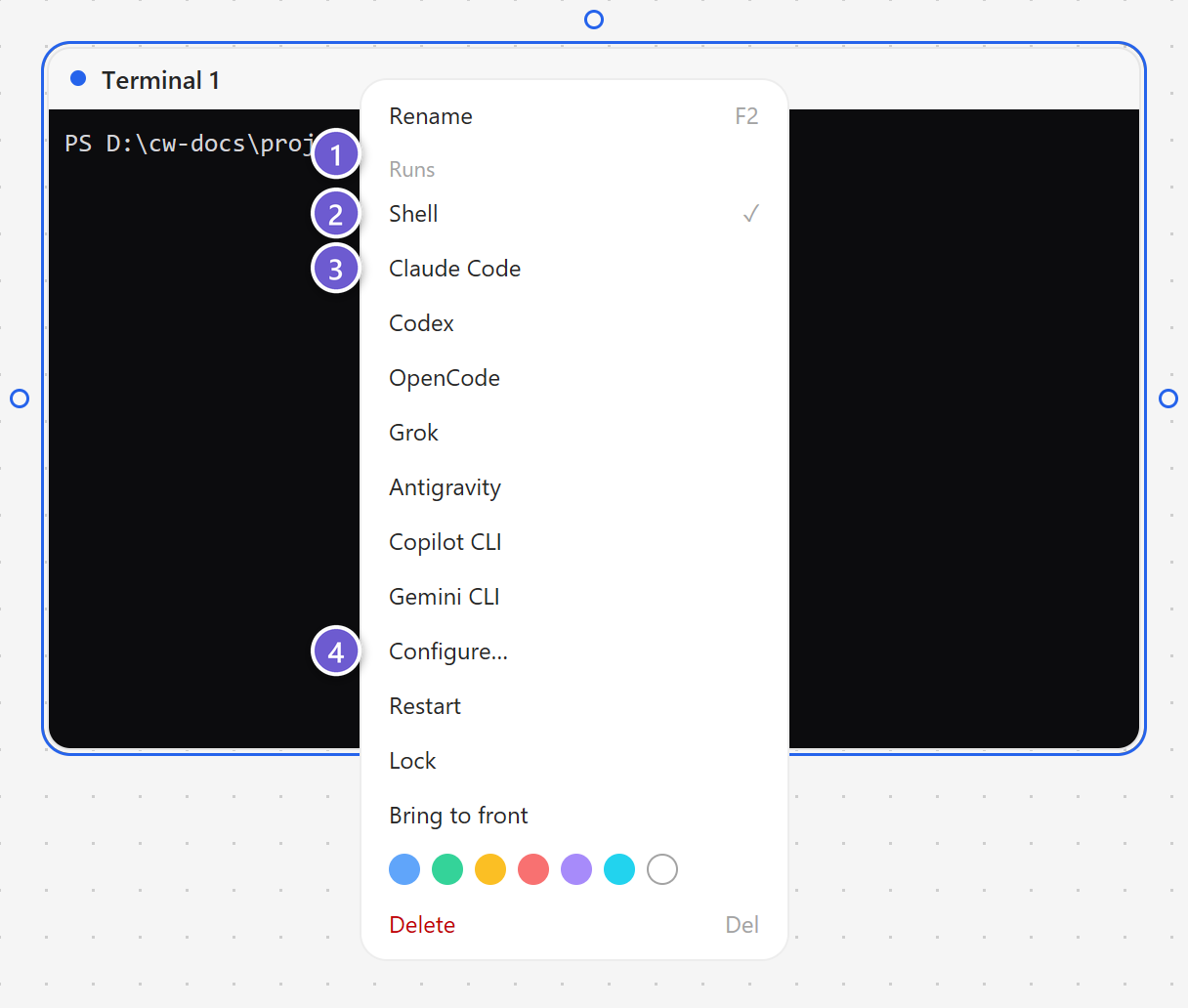Apply the green color swatch
Viewport: 1188px width, 1008px height.
tap(447, 869)
